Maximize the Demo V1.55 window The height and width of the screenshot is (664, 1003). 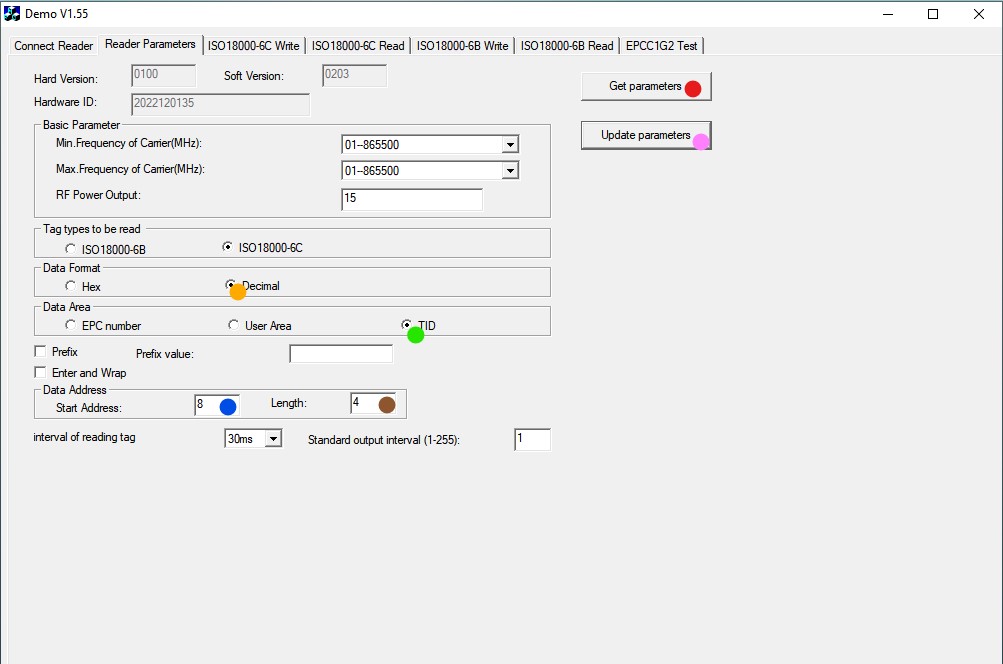[x=933, y=14]
